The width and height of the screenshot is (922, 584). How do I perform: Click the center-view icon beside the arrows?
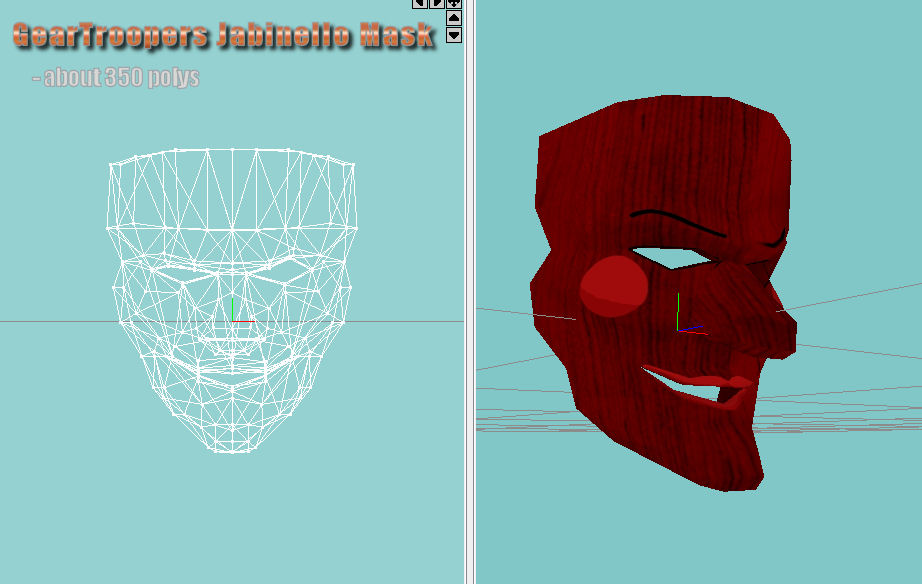[x=454, y=3]
